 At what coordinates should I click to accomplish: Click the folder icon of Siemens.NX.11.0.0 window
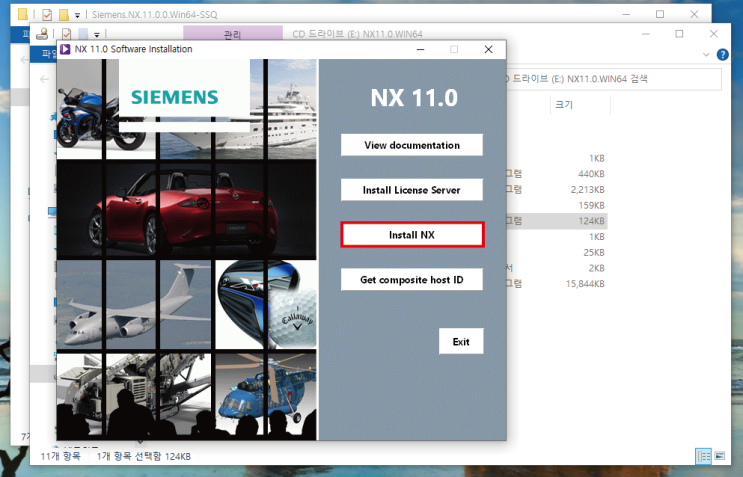click(x=22, y=14)
